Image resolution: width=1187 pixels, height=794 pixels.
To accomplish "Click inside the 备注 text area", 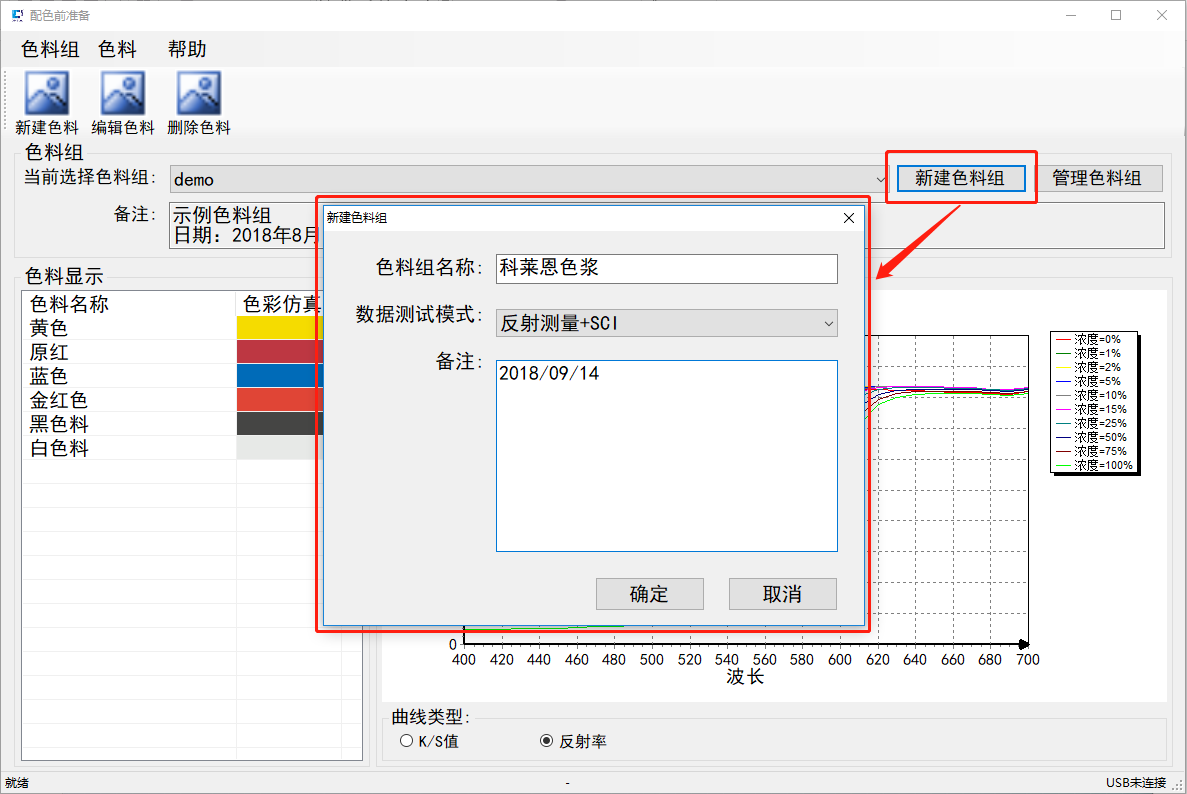I will click(666, 455).
